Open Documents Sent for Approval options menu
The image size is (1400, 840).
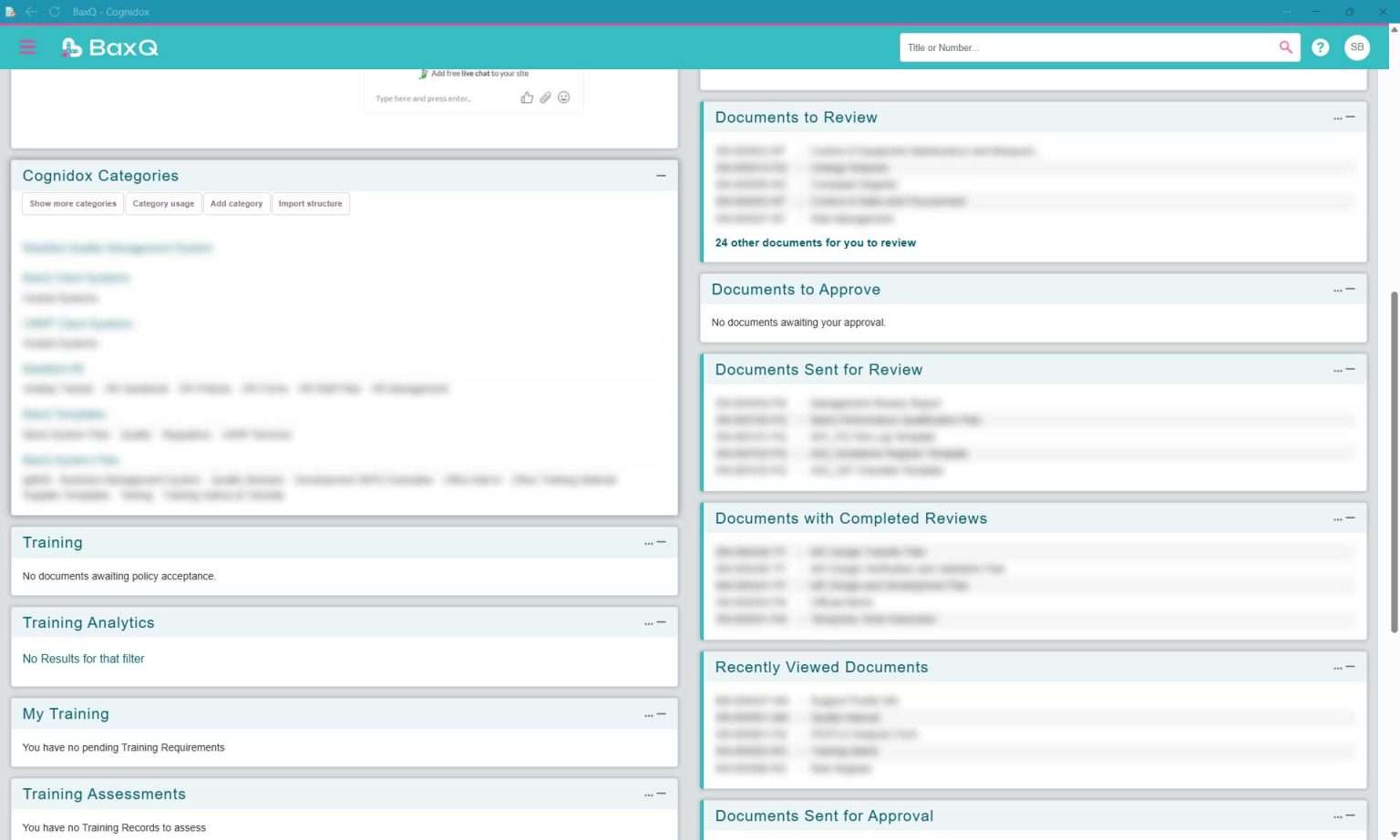1337,816
